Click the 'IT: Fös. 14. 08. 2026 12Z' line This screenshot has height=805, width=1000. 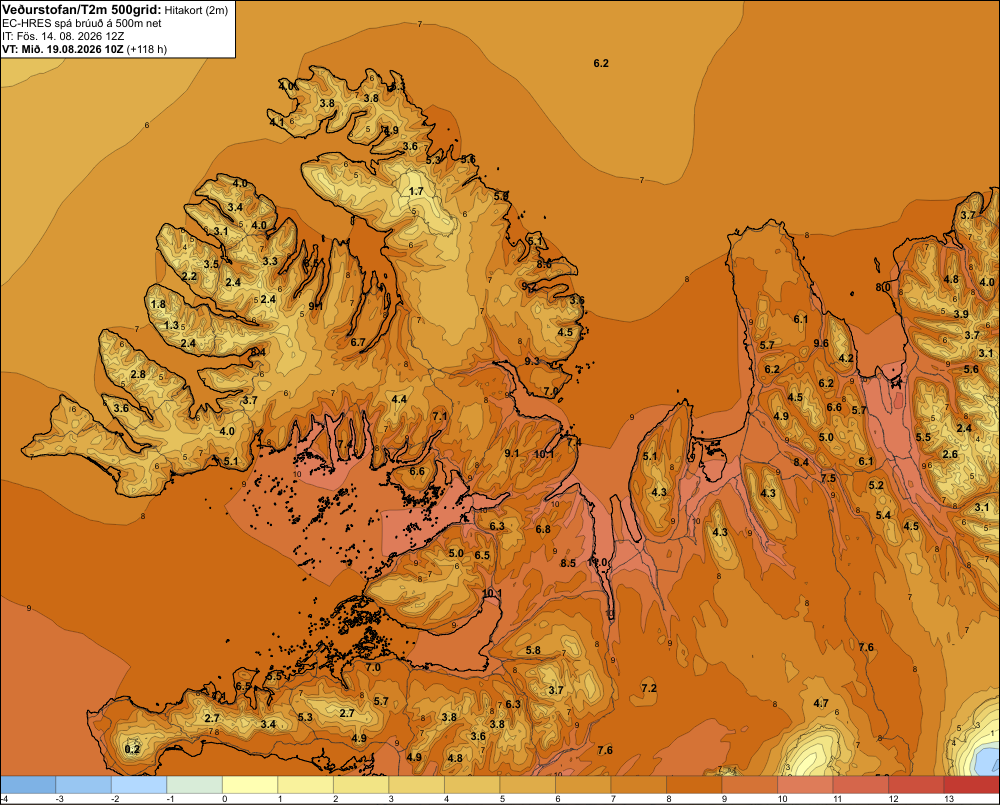[x=63, y=36]
